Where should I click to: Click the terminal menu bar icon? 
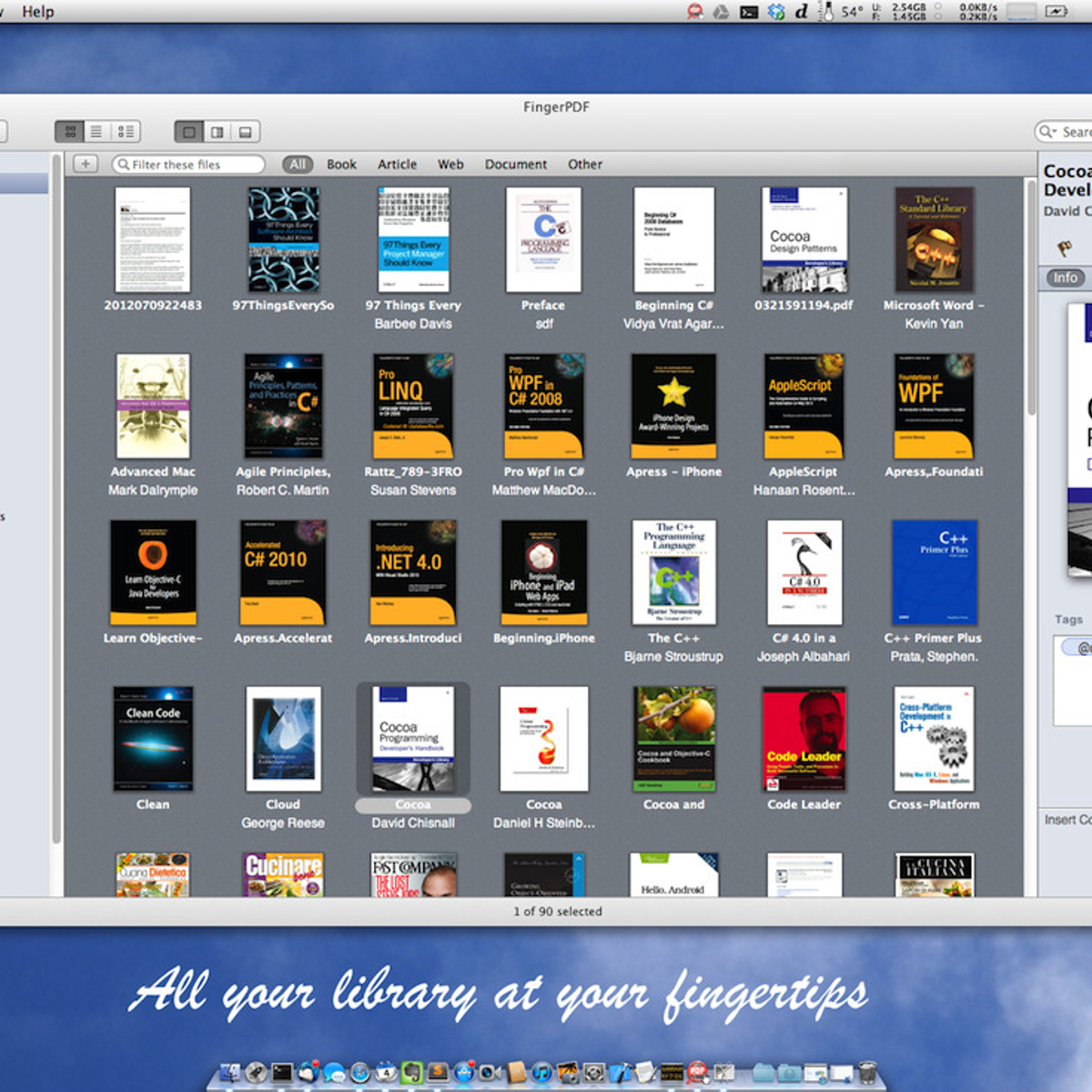(749, 12)
